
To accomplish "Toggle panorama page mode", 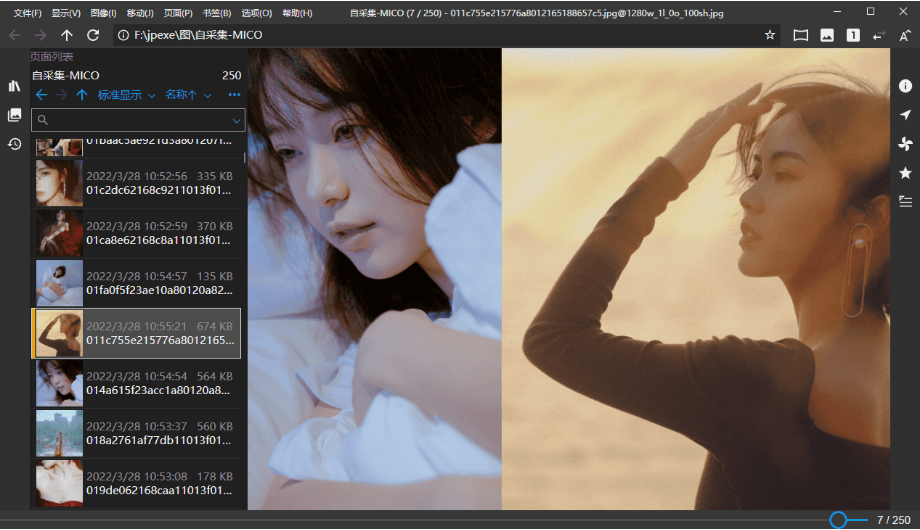I will [x=800, y=35].
